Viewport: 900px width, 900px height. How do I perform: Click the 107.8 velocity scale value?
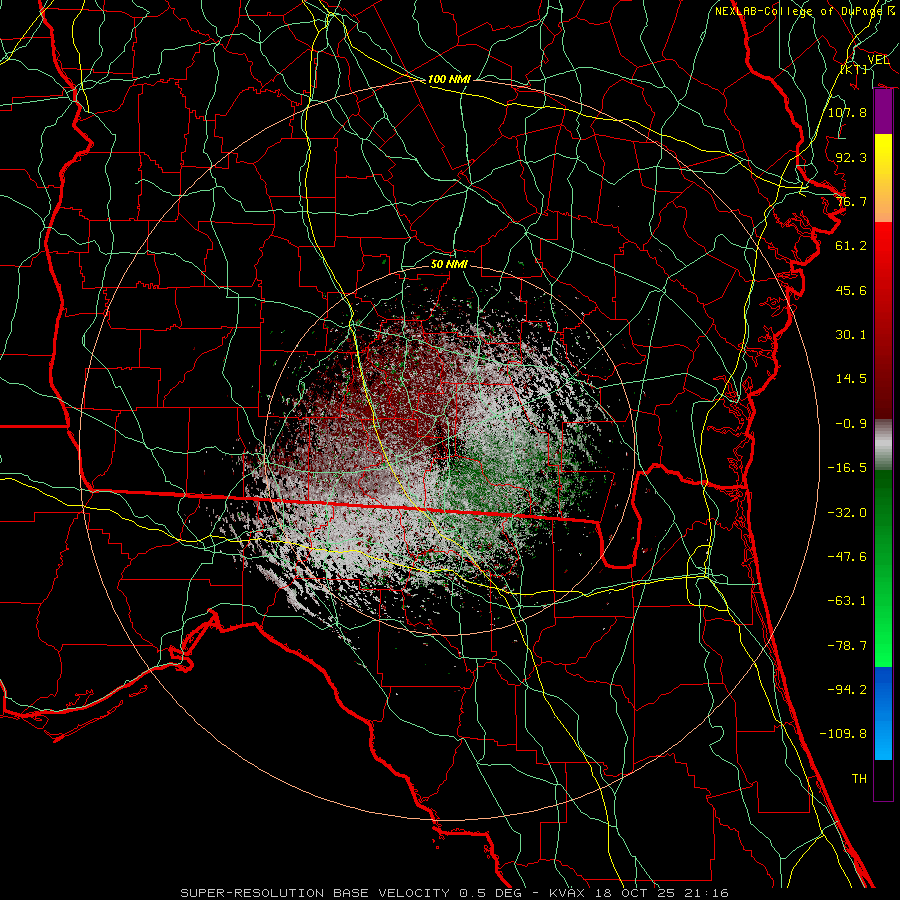point(847,112)
